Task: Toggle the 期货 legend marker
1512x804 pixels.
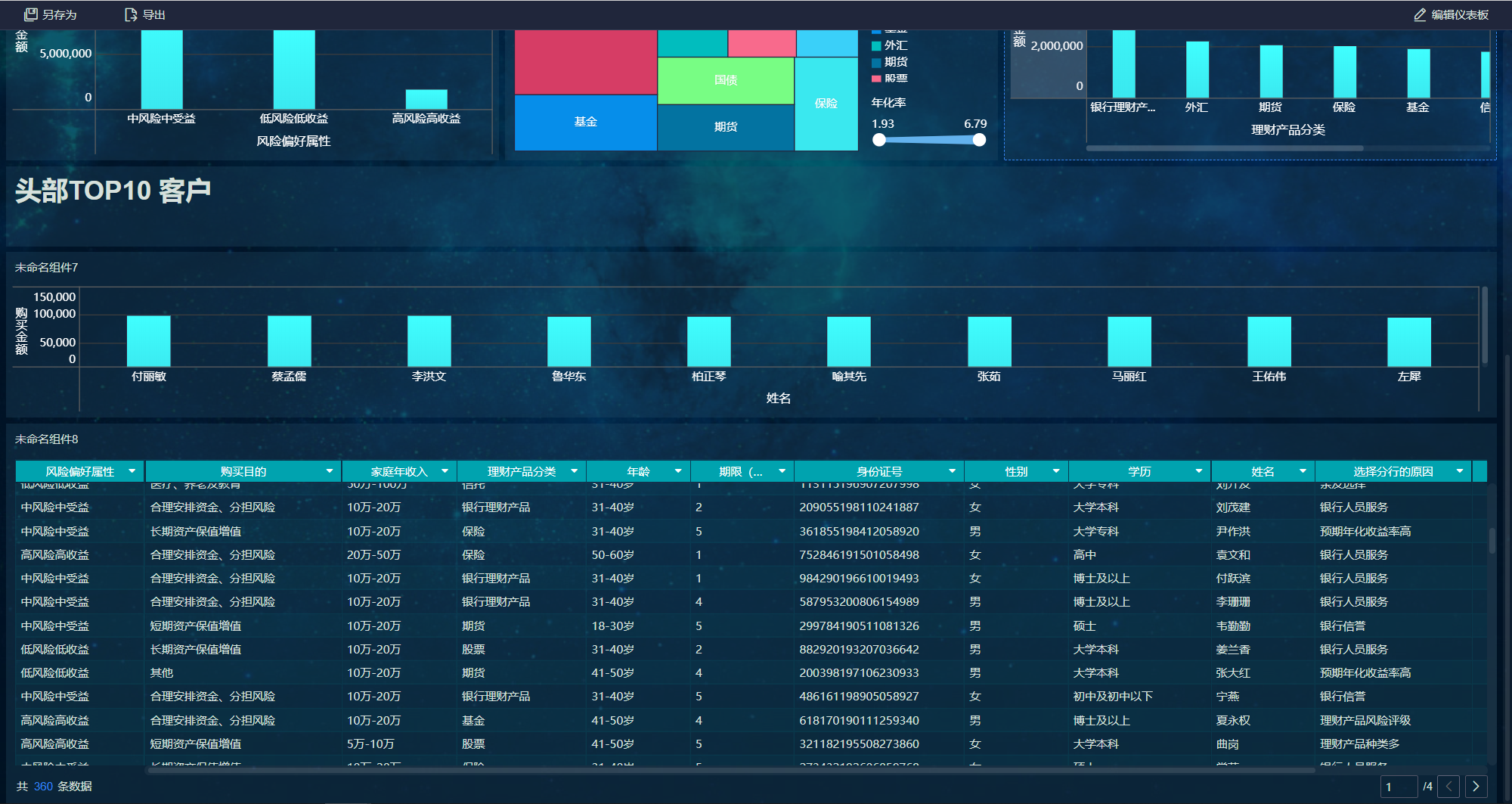Action: click(876, 62)
